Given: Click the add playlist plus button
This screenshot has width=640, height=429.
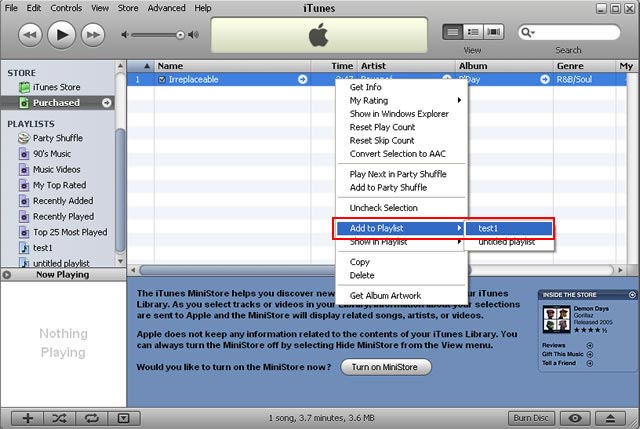Looking at the screenshot, I should click(28, 418).
